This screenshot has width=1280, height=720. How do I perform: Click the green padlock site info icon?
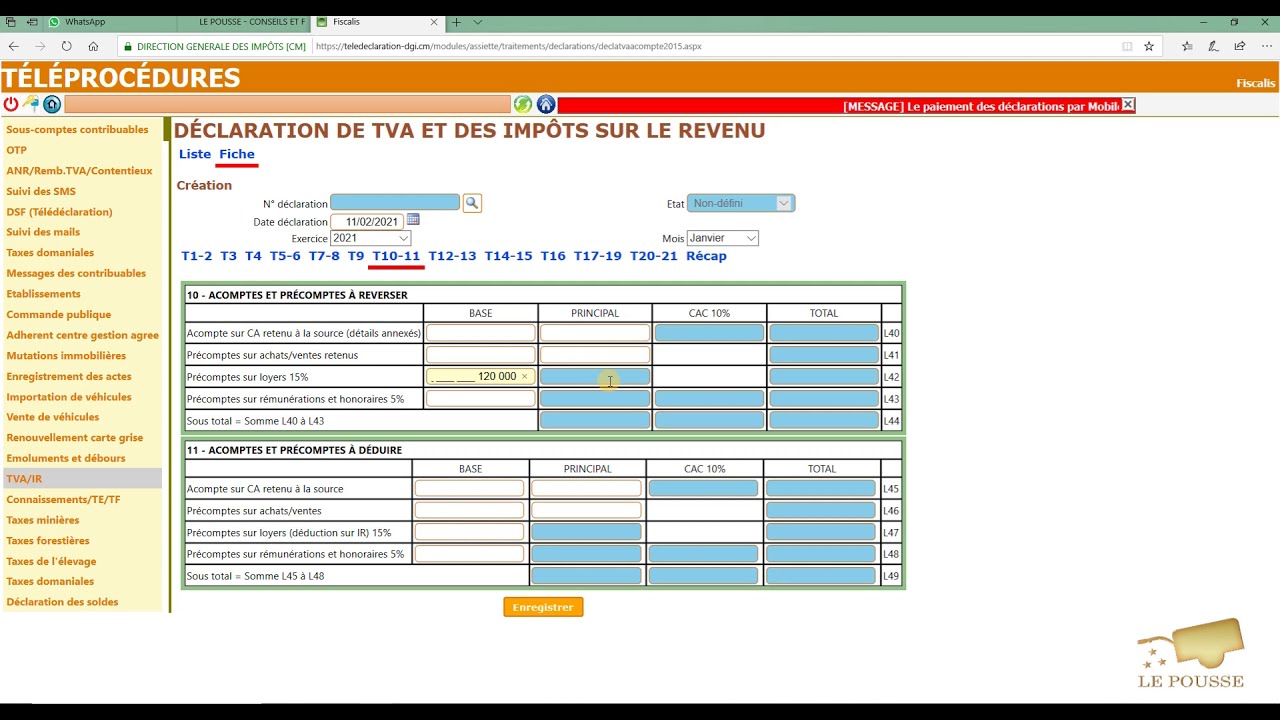[127, 46]
